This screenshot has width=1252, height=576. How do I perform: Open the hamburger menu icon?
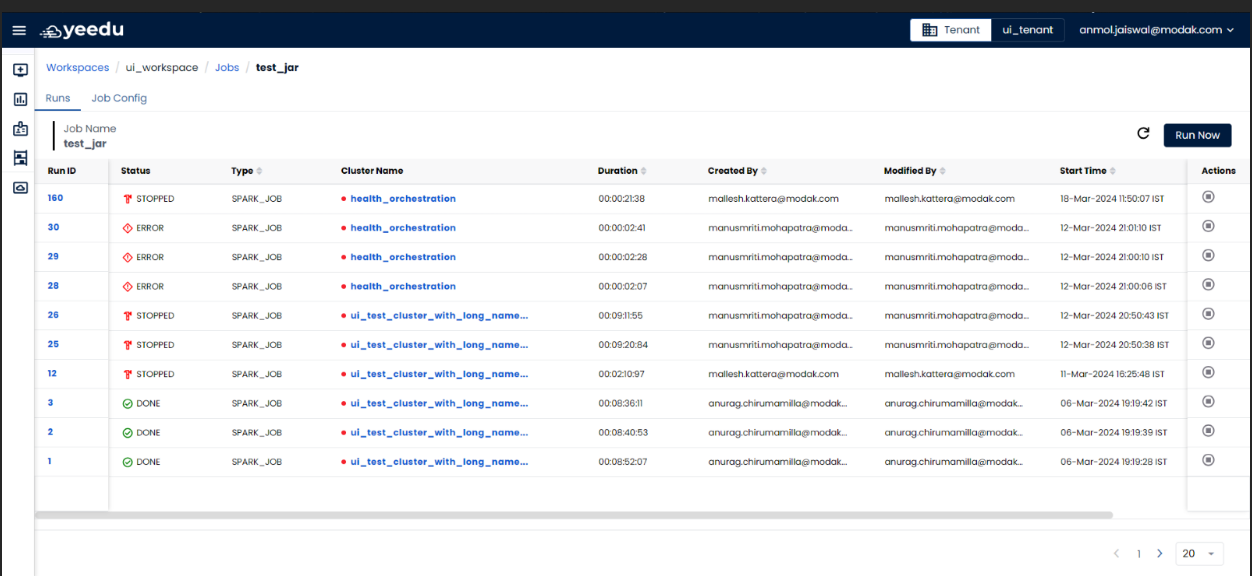pyautogui.click(x=19, y=30)
